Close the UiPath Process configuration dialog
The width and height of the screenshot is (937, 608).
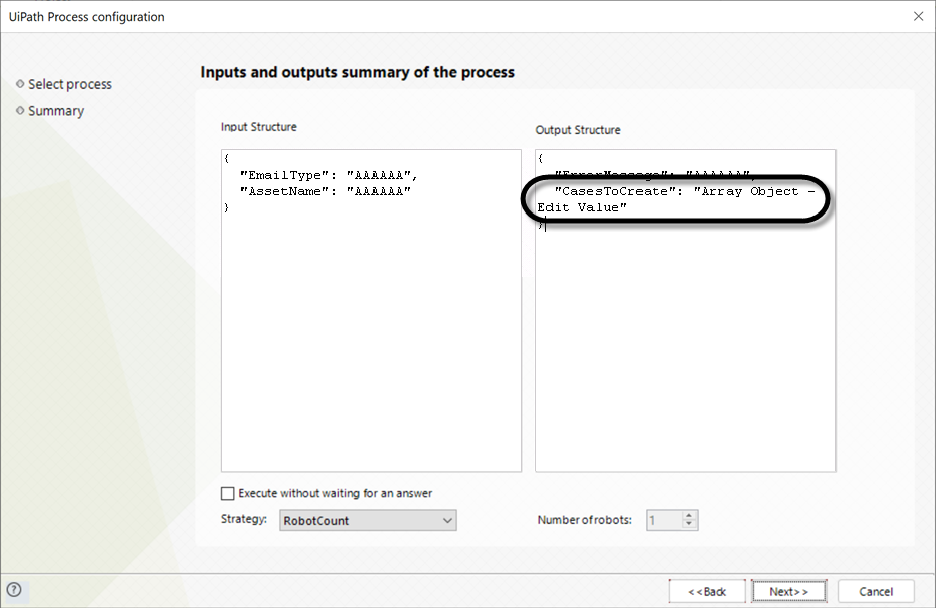(x=918, y=16)
